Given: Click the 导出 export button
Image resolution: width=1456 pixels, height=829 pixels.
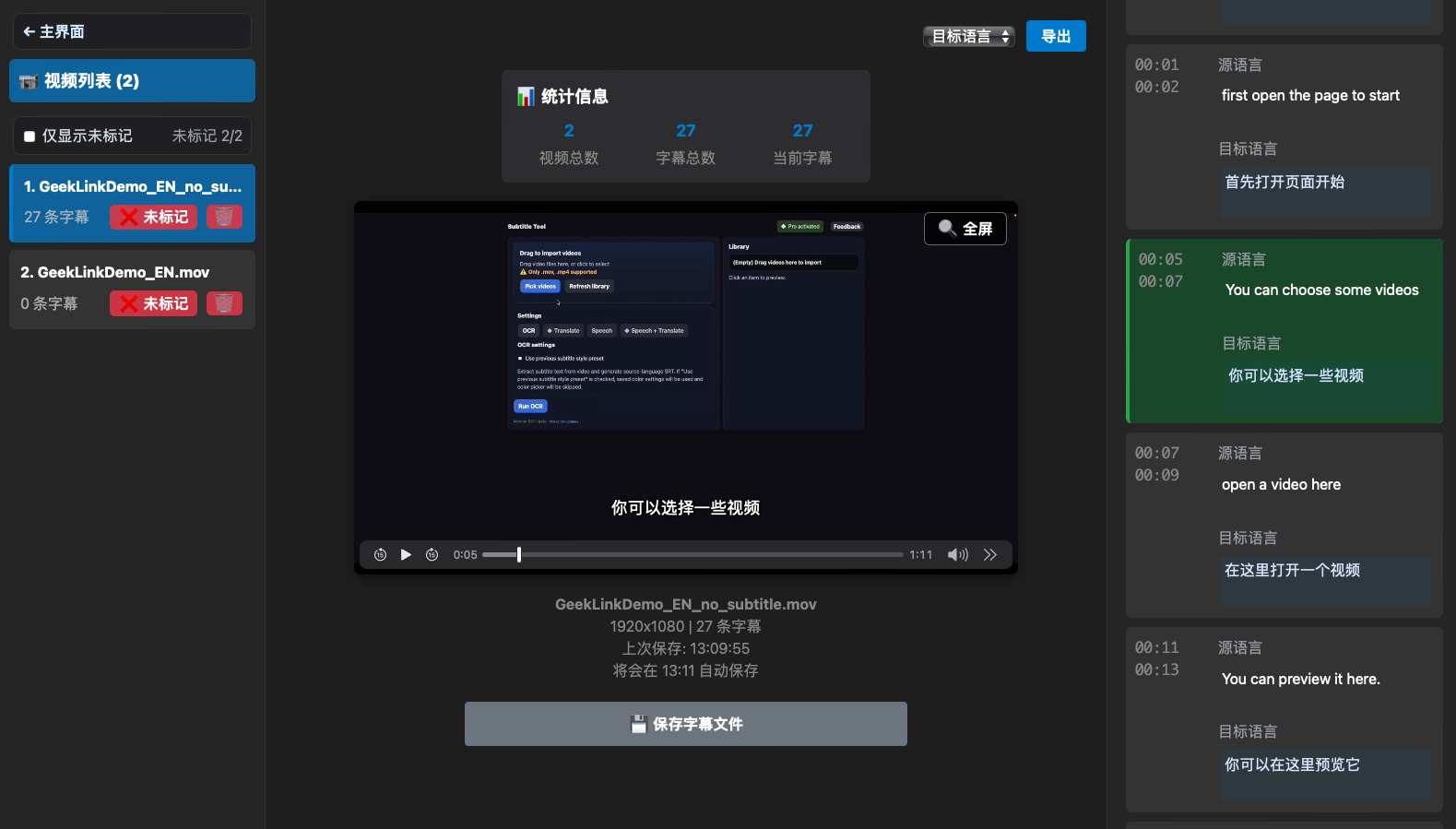Looking at the screenshot, I should [1056, 36].
